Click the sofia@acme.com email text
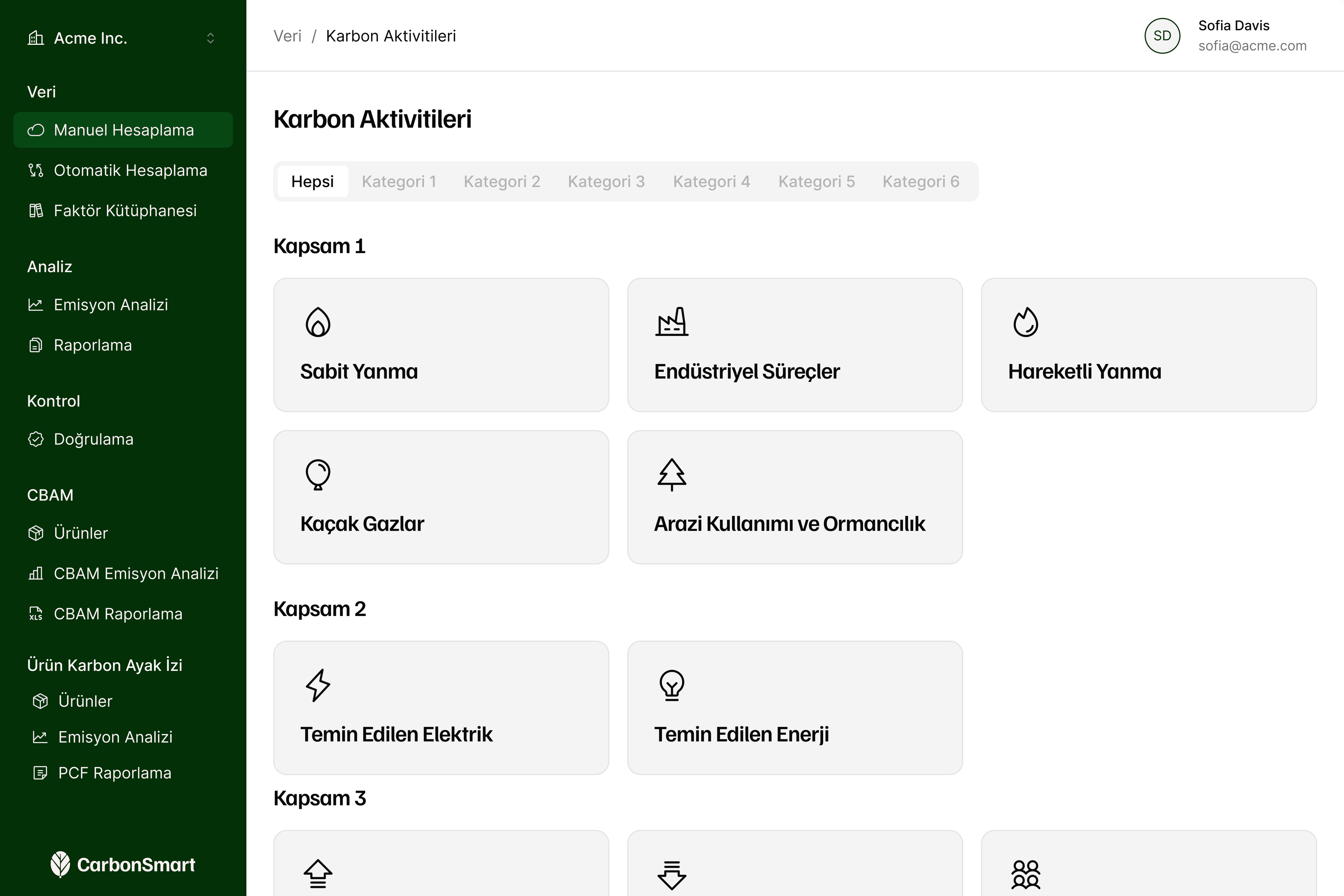Image resolution: width=1344 pixels, height=896 pixels. 1253,46
